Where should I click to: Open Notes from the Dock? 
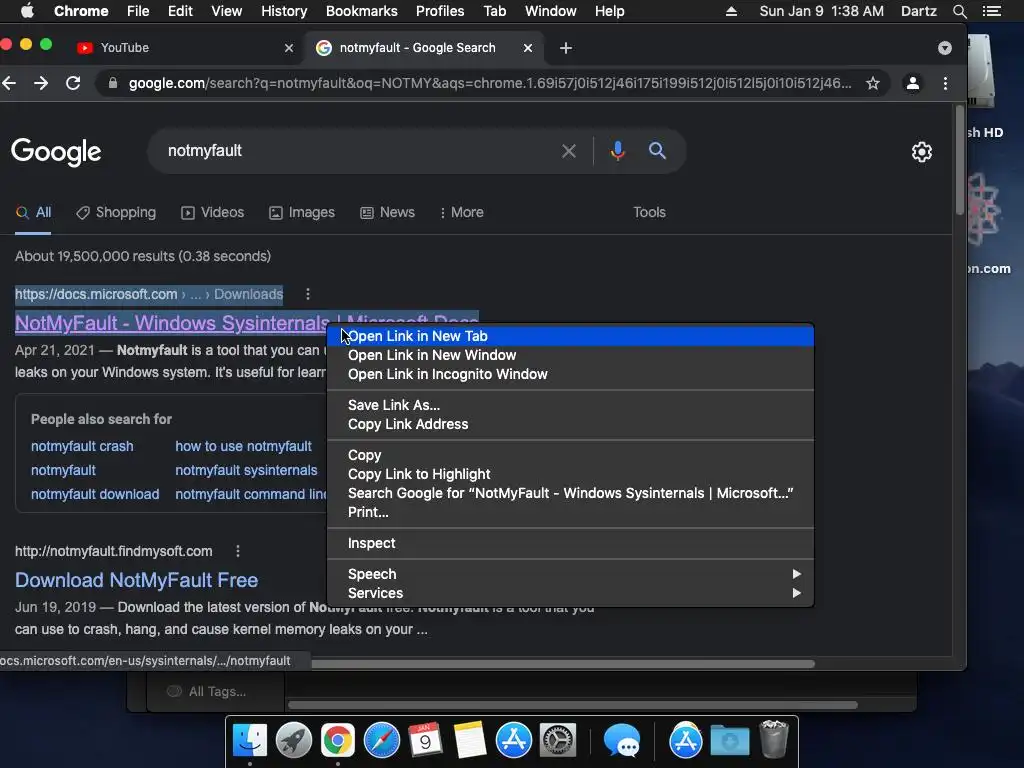(469, 740)
